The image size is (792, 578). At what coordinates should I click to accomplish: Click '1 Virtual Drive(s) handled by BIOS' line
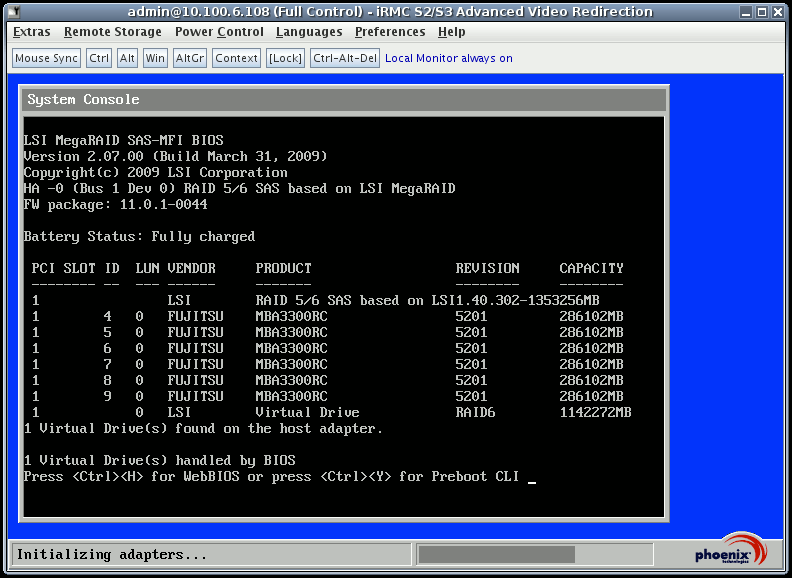coord(160,460)
